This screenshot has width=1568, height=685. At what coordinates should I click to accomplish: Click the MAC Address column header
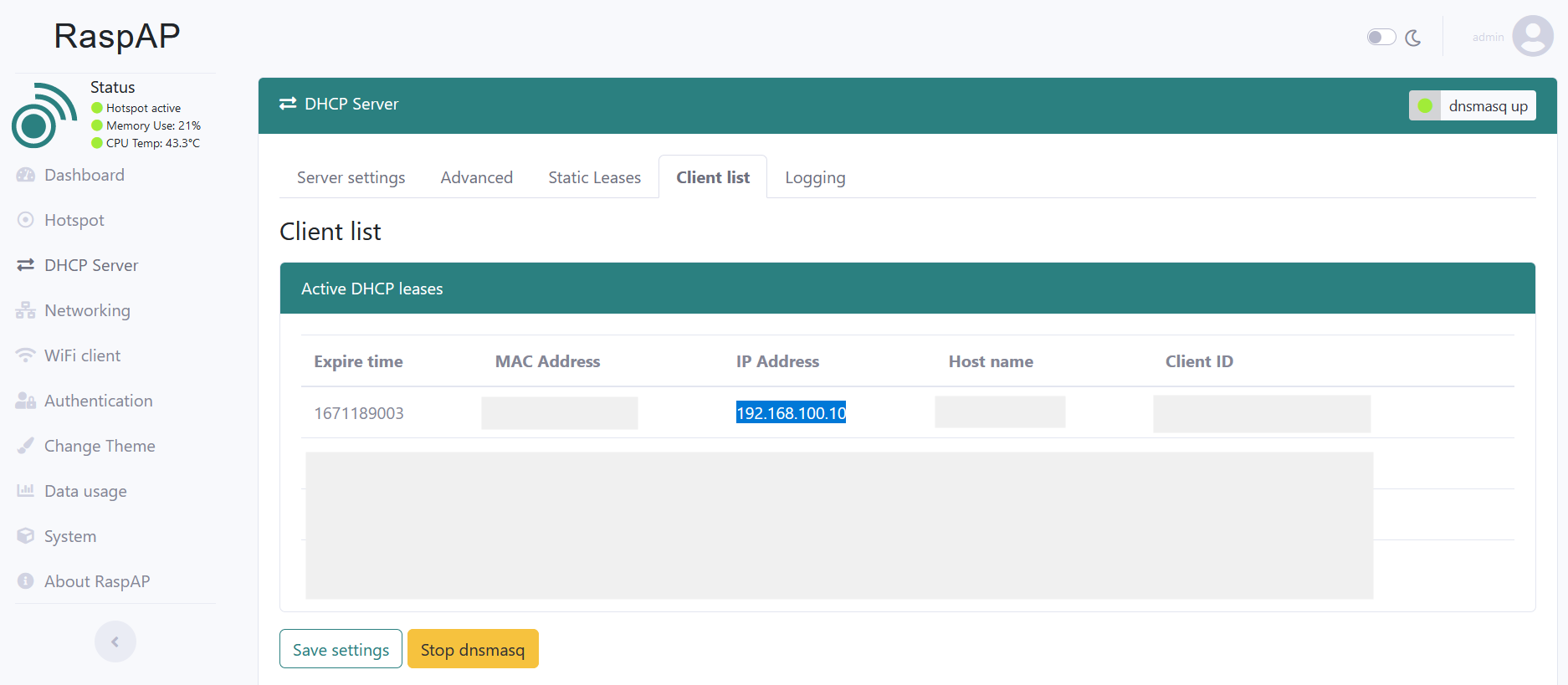tap(547, 361)
